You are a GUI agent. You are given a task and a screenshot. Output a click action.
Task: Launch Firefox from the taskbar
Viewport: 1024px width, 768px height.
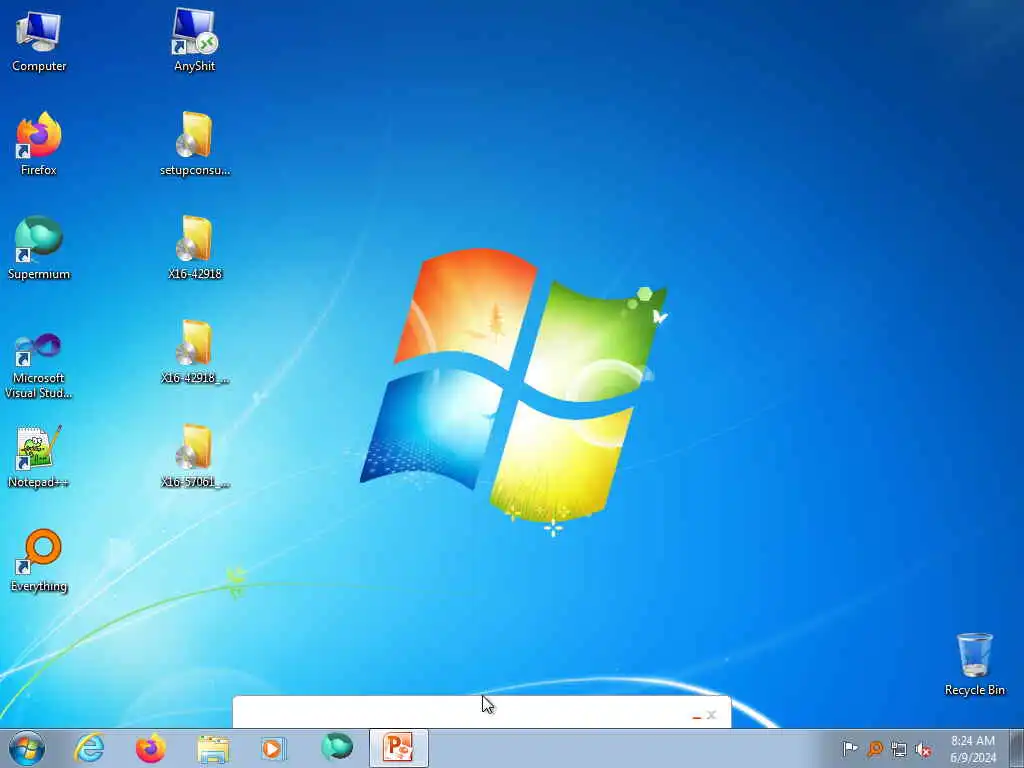[x=150, y=748]
